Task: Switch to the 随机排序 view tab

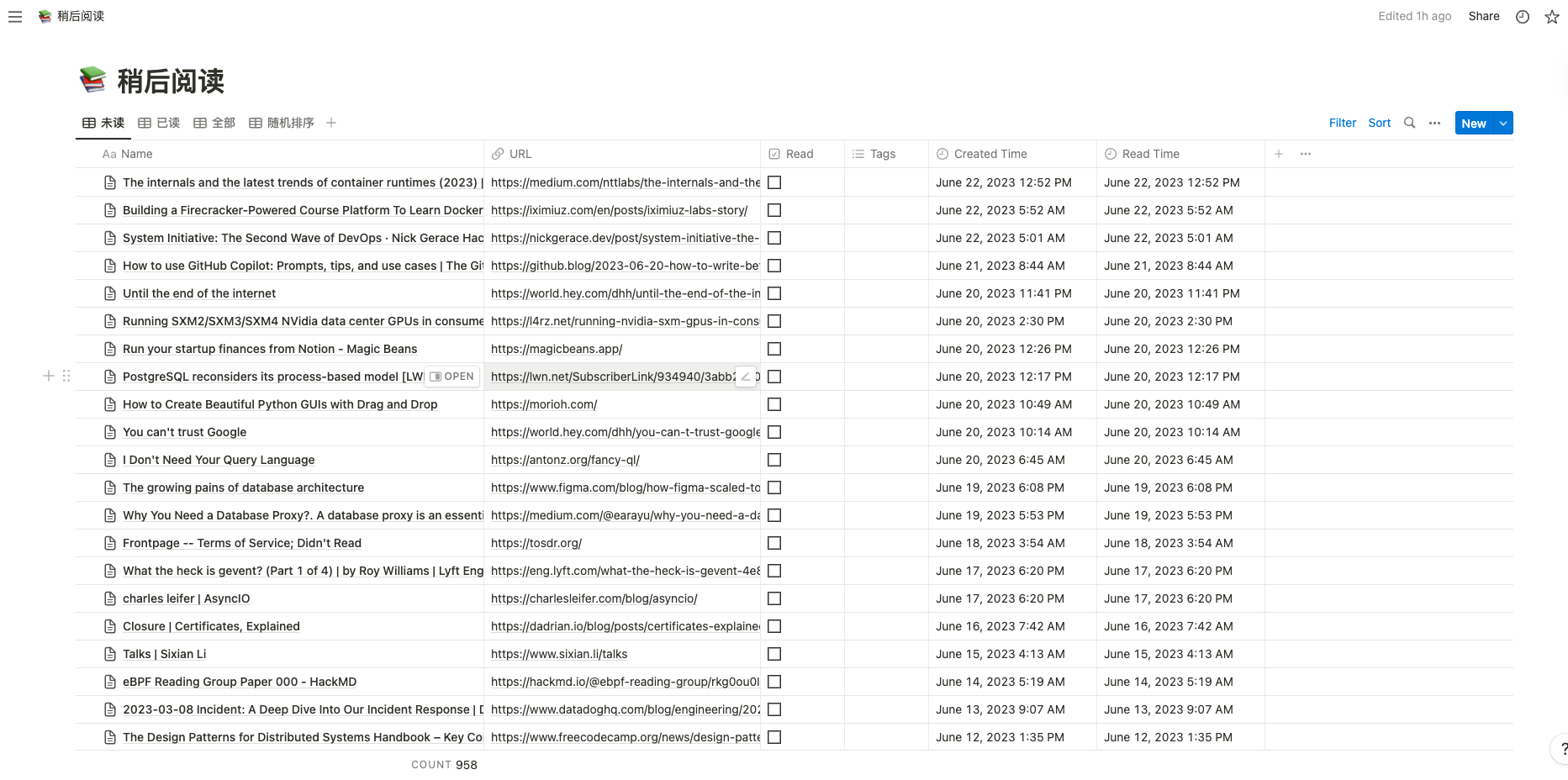Action: pos(282,123)
